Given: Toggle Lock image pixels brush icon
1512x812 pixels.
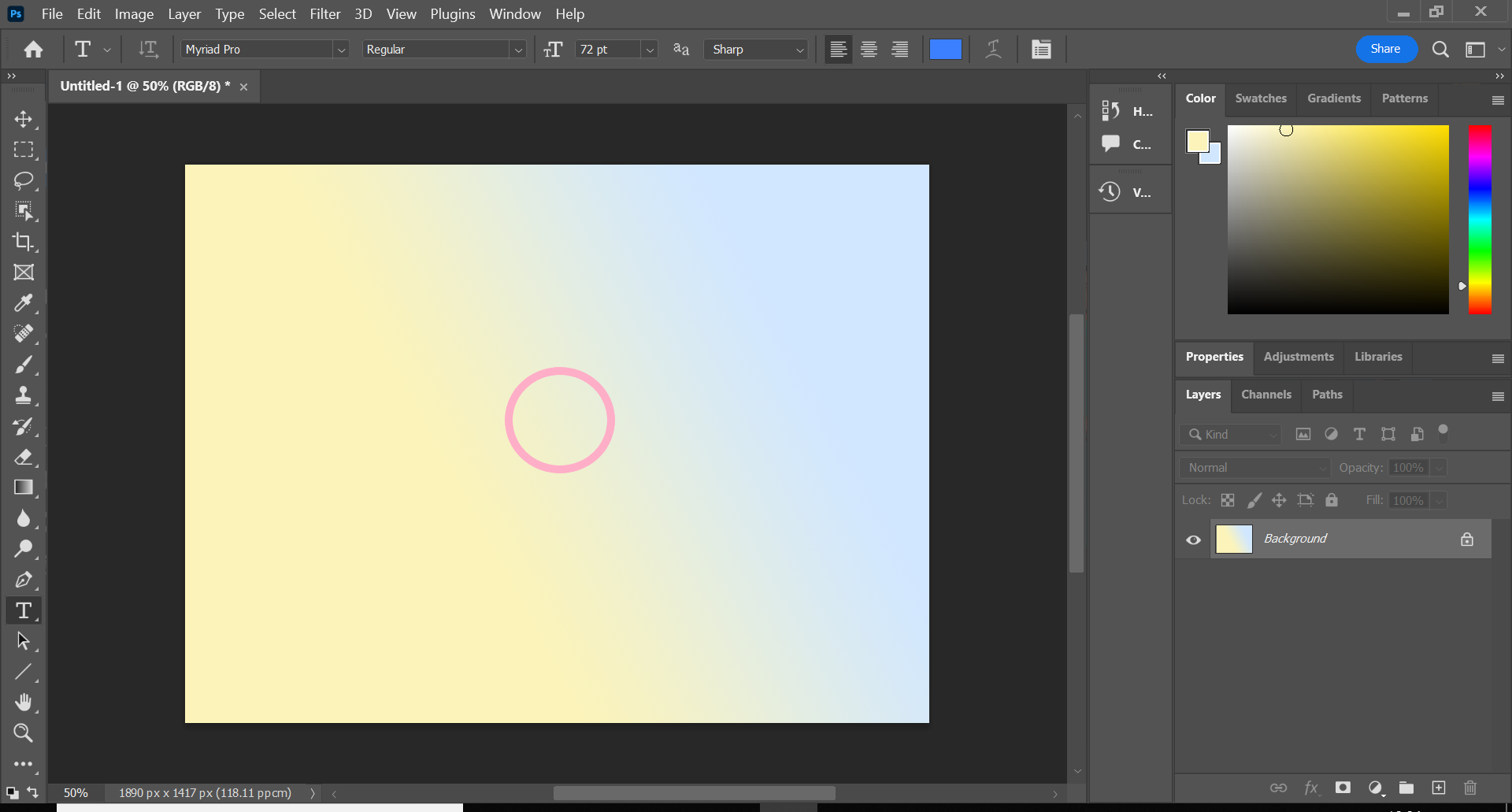Looking at the screenshot, I should pyautogui.click(x=1254, y=500).
